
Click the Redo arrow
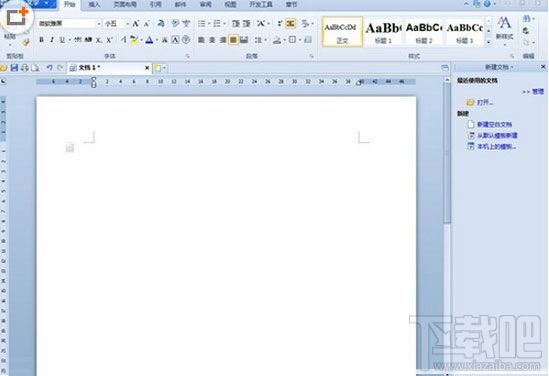coord(60,68)
